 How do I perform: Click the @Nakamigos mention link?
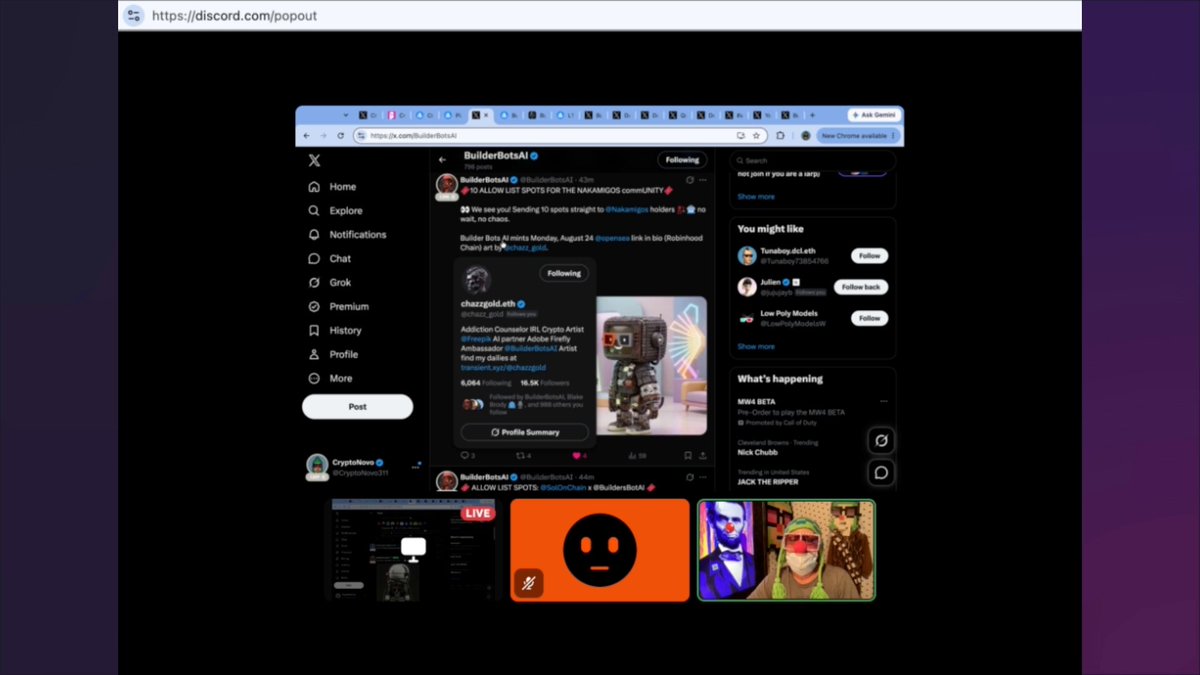627,210
